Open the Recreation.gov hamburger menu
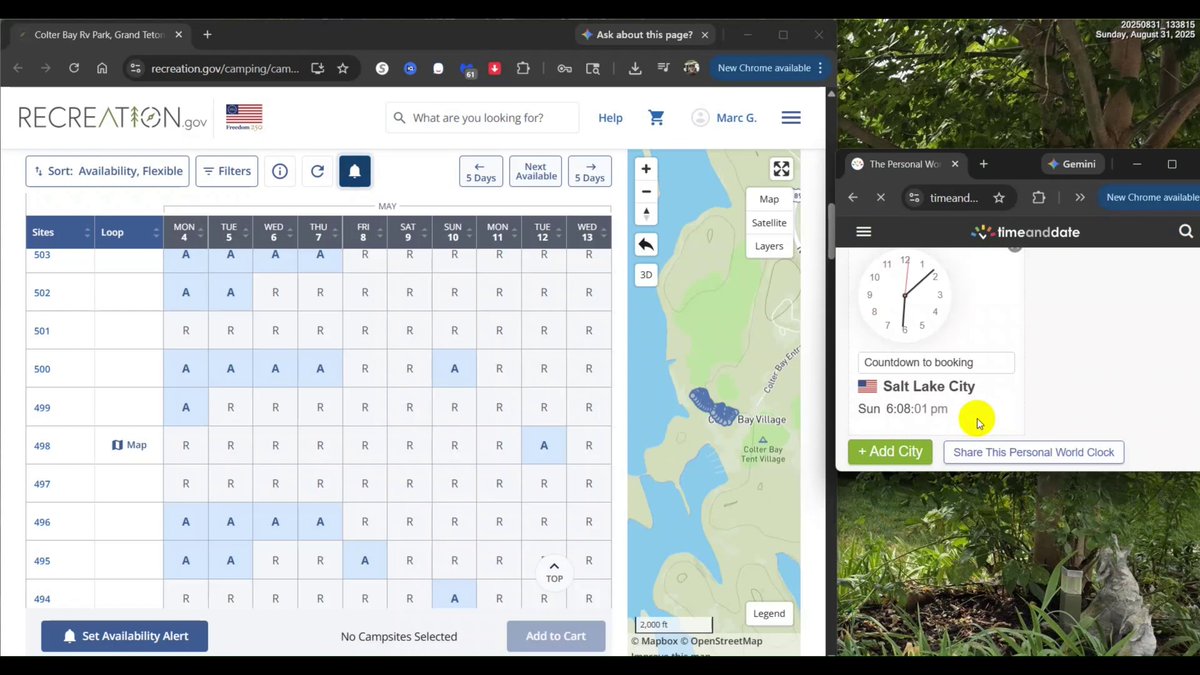Viewport: 1200px width, 675px height. point(791,117)
